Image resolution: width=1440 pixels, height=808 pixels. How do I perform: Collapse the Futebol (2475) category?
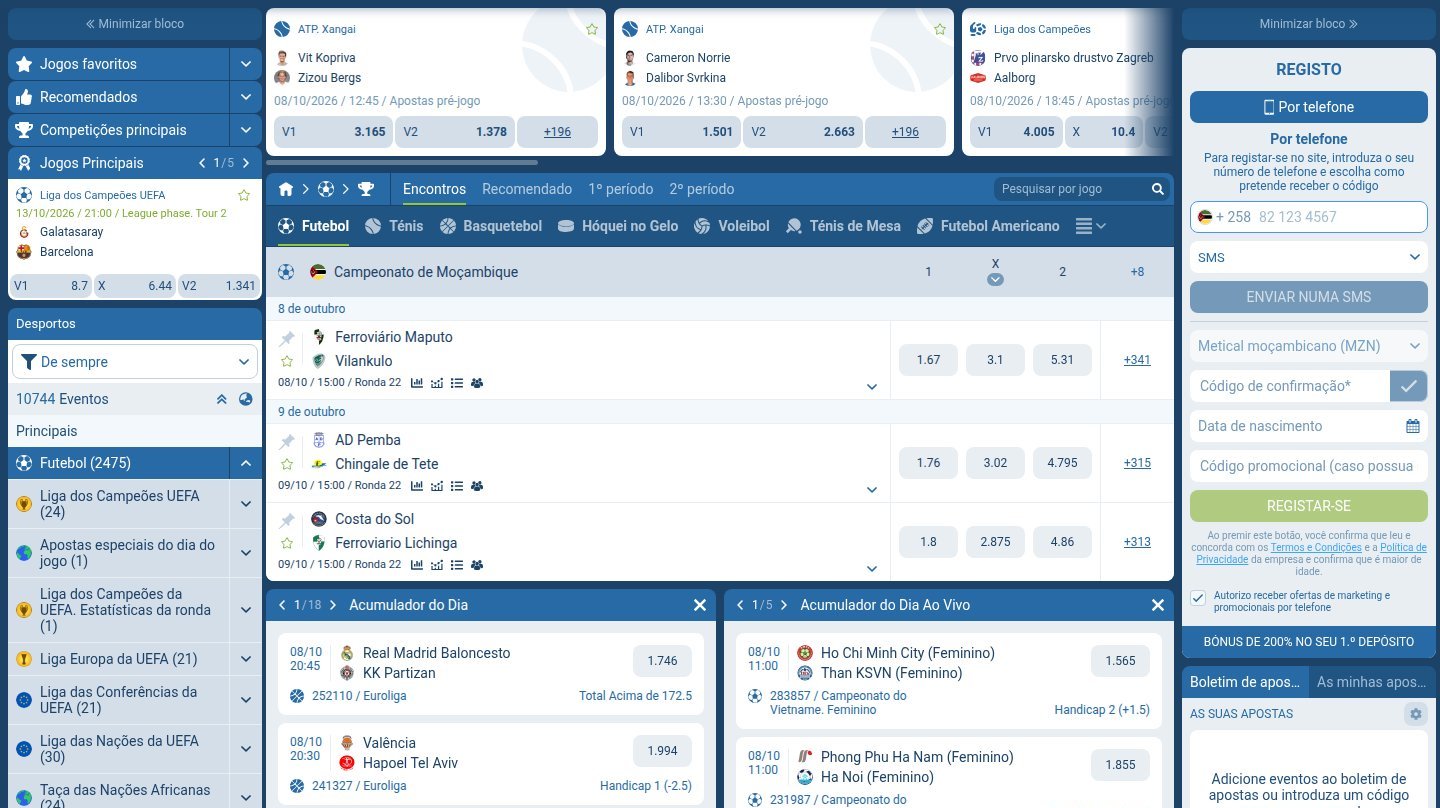[245, 463]
